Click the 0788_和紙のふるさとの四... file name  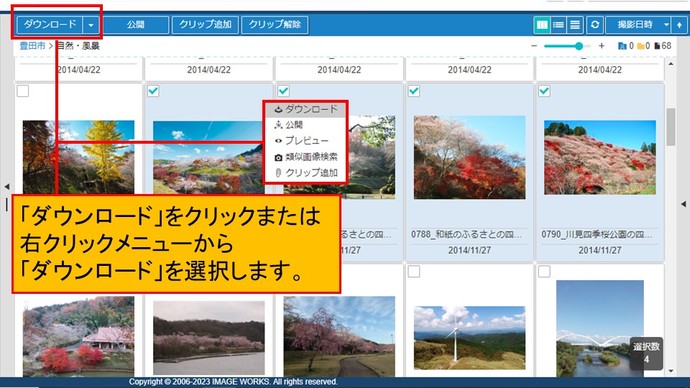467,234
